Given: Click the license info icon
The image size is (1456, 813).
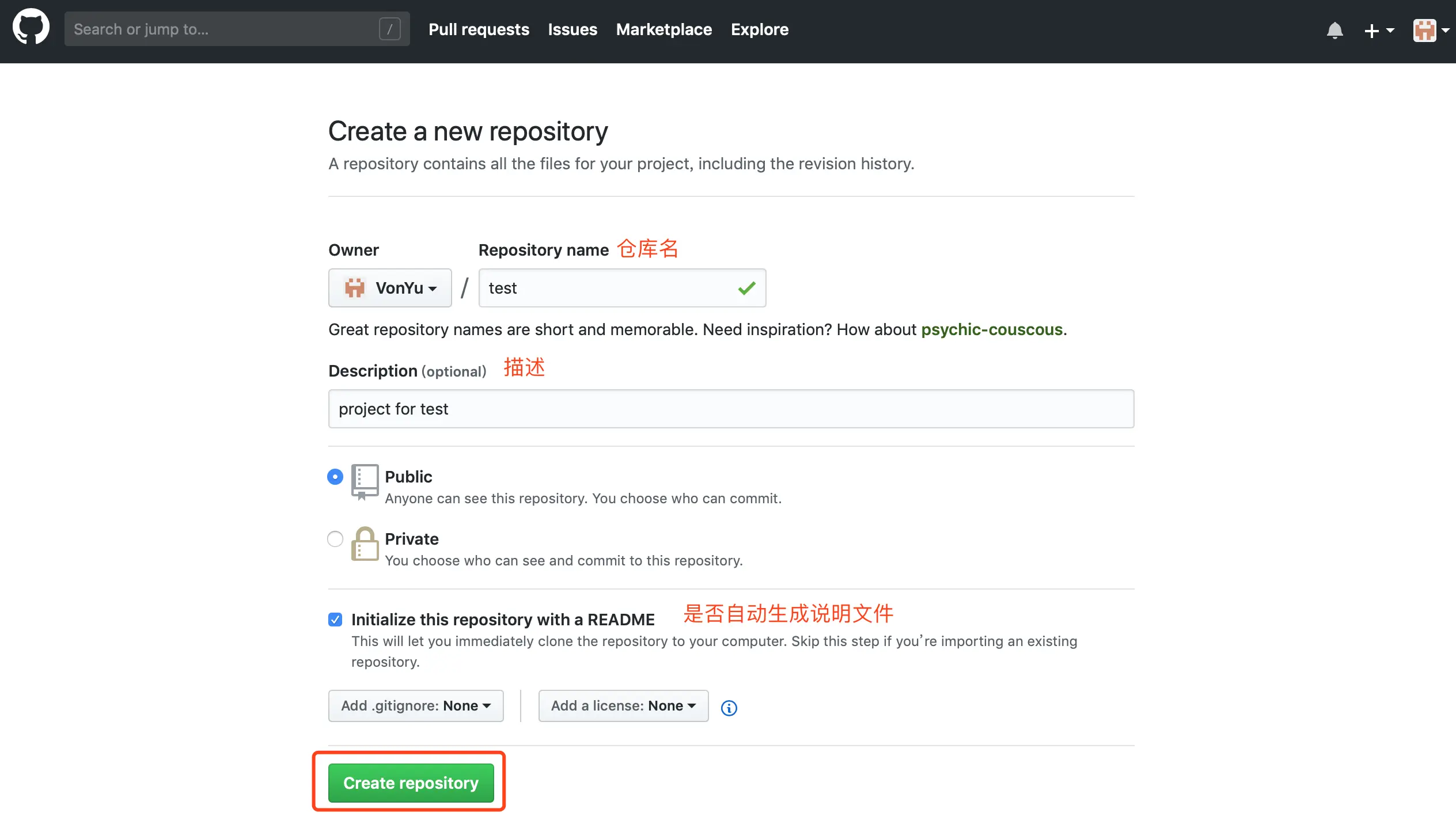Looking at the screenshot, I should pos(729,708).
